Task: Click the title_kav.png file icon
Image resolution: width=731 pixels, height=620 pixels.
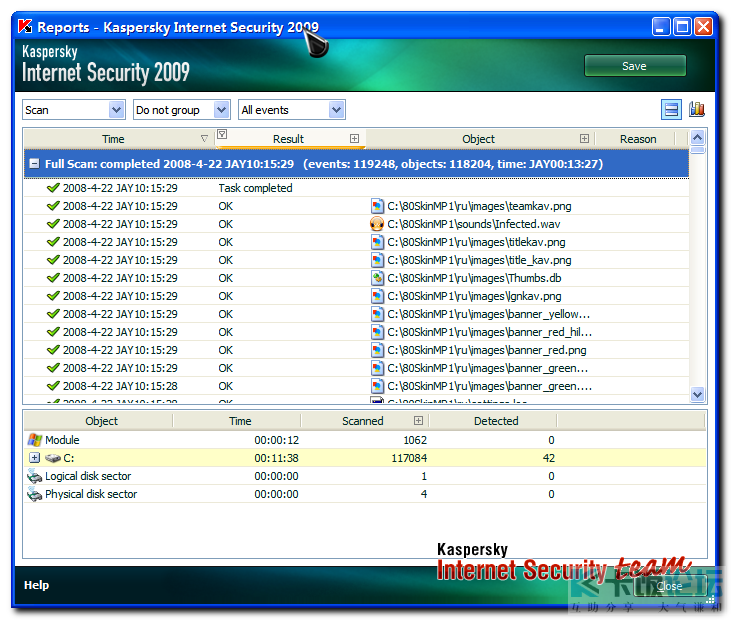Action: (377, 260)
